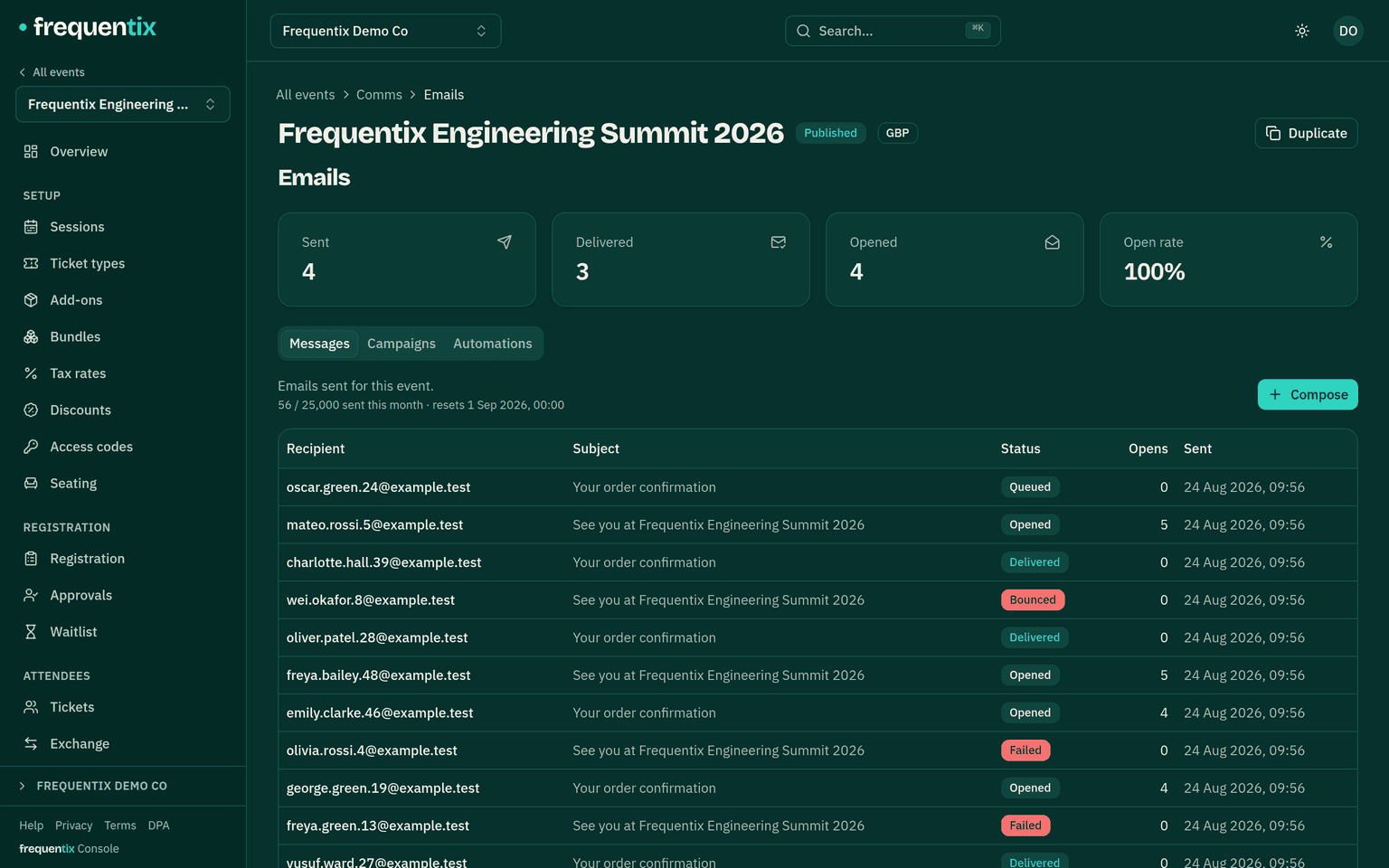Sort by the Recipient column header
1389x868 pixels.
click(316, 448)
